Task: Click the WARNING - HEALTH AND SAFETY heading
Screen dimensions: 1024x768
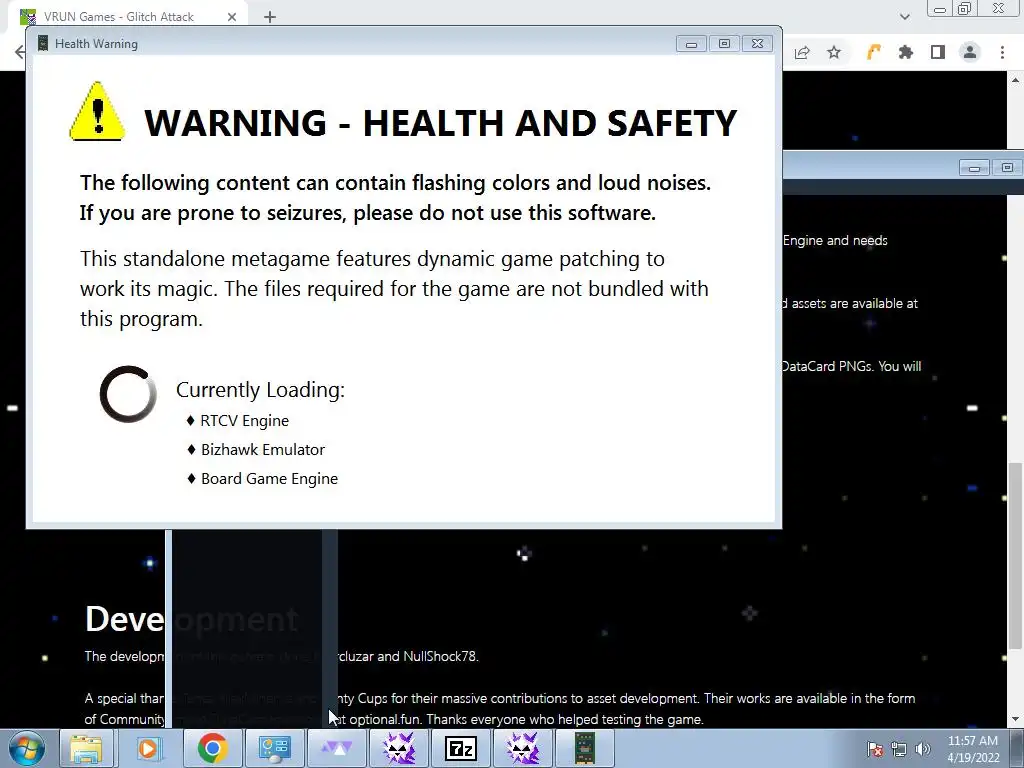Action: [440, 123]
